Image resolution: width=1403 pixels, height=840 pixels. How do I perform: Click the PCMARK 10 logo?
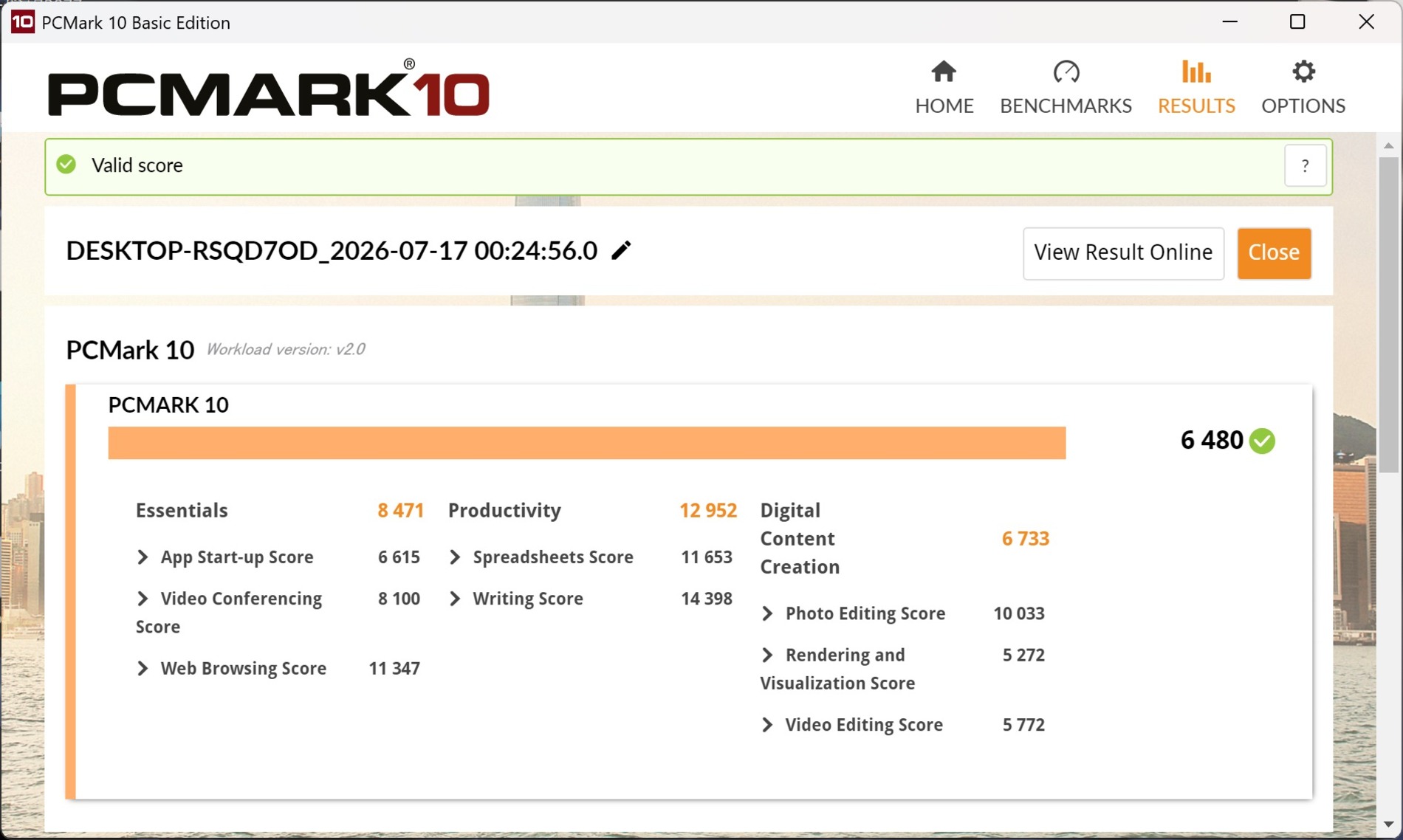(x=268, y=89)
